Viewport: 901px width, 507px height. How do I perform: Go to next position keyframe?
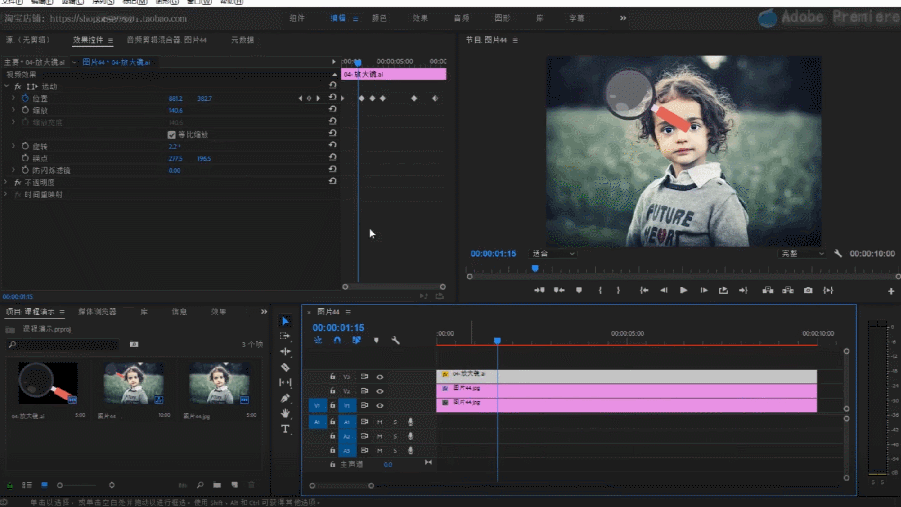click(x=318, y=98)
